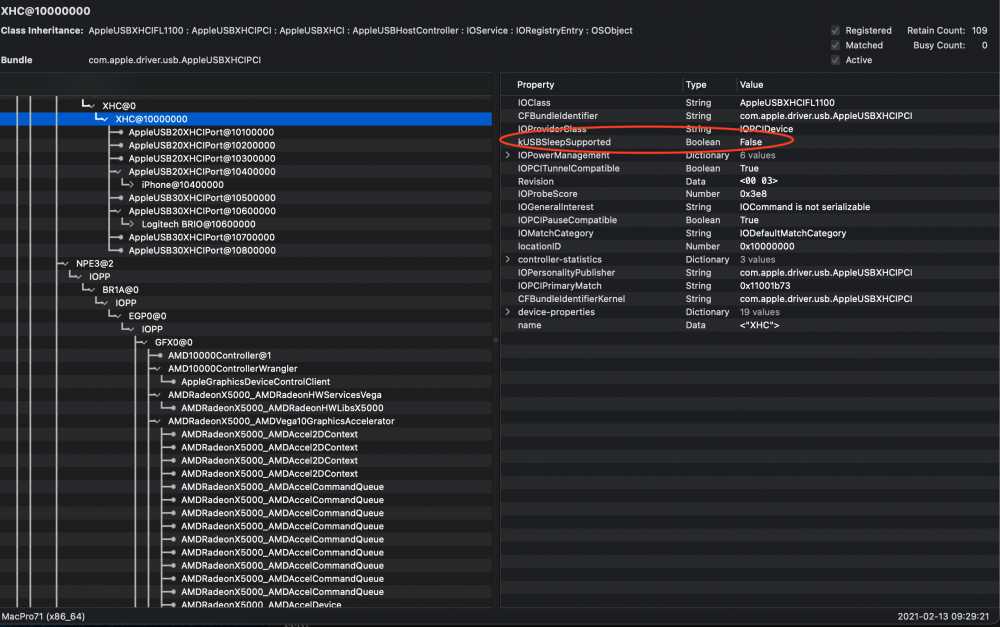This screenshot has width=1000, height=627.
Task: Click the Class Inheritance chain text
Action: [x=360, y=31]
